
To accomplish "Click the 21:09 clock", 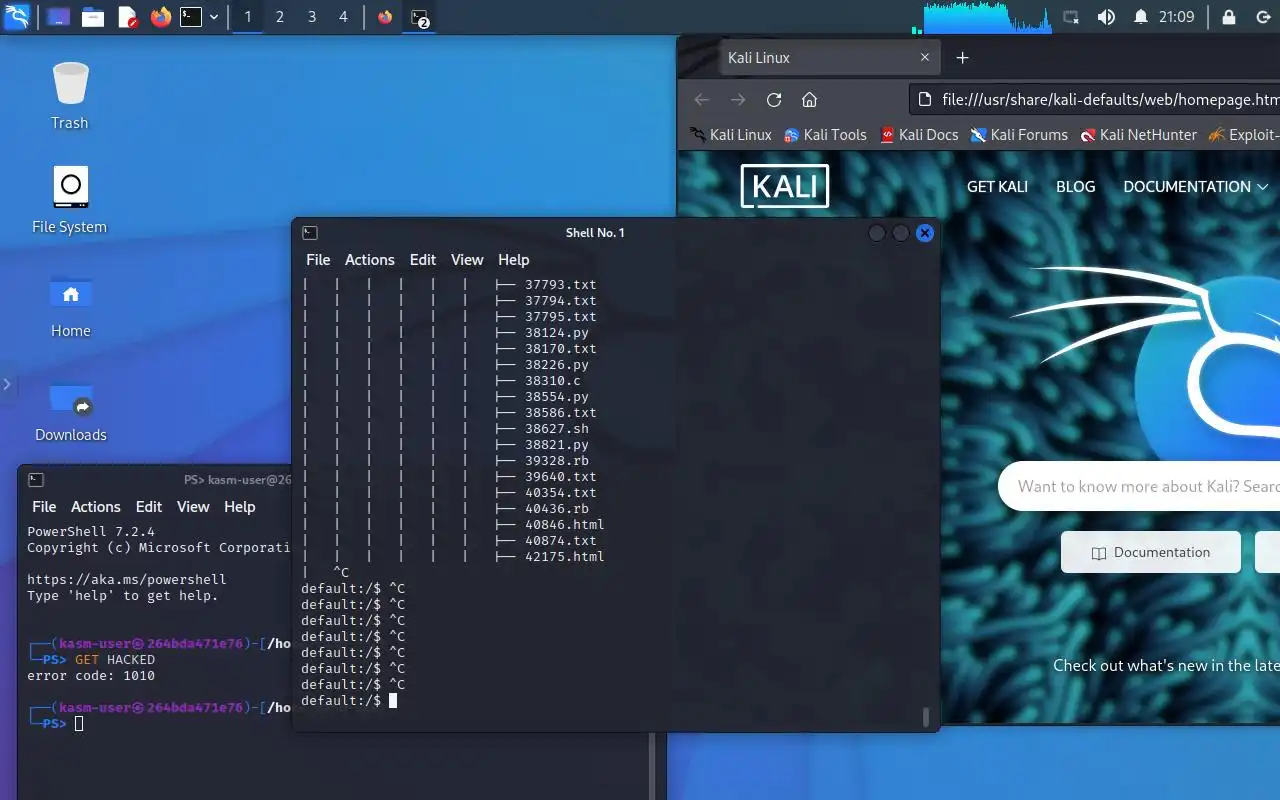I will [1177, 17].
